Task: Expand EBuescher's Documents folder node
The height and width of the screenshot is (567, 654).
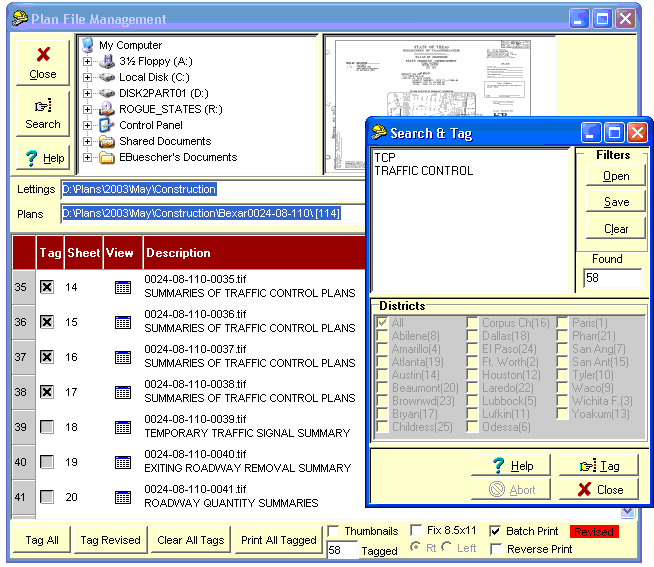Action: coord(88,157)
